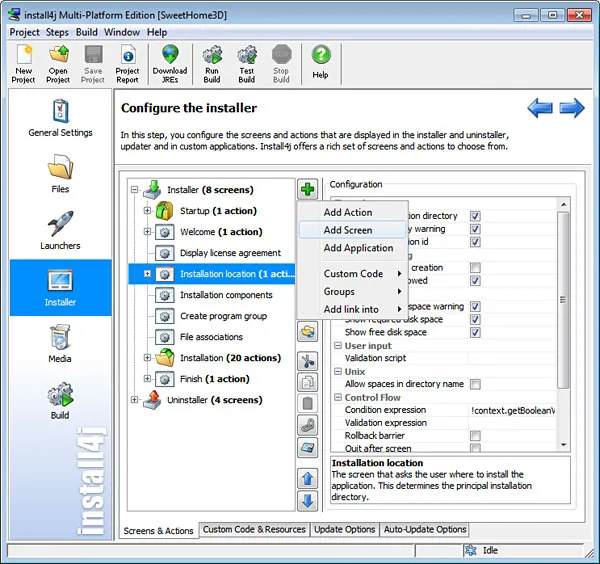Move selected item down with arrow
Image resolution: width=600 pixels, height=564 pixels.
tap(307, 501)
